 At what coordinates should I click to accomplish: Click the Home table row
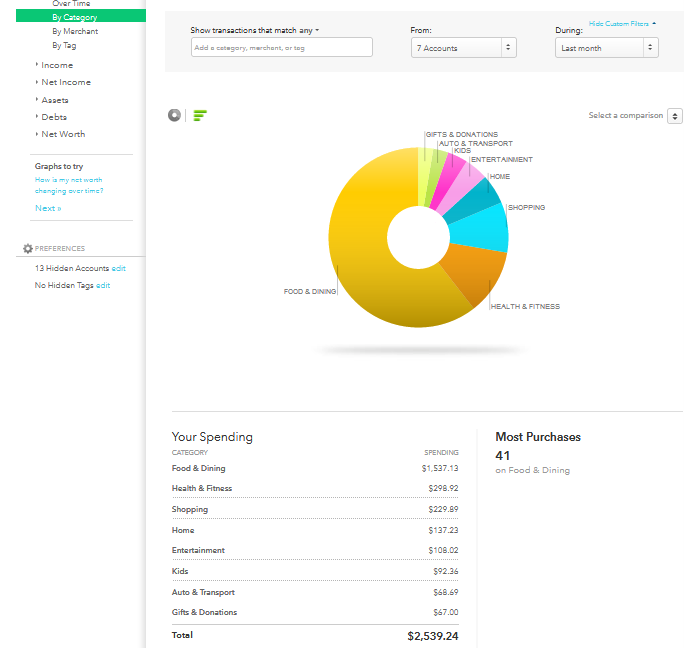point(315,530)
